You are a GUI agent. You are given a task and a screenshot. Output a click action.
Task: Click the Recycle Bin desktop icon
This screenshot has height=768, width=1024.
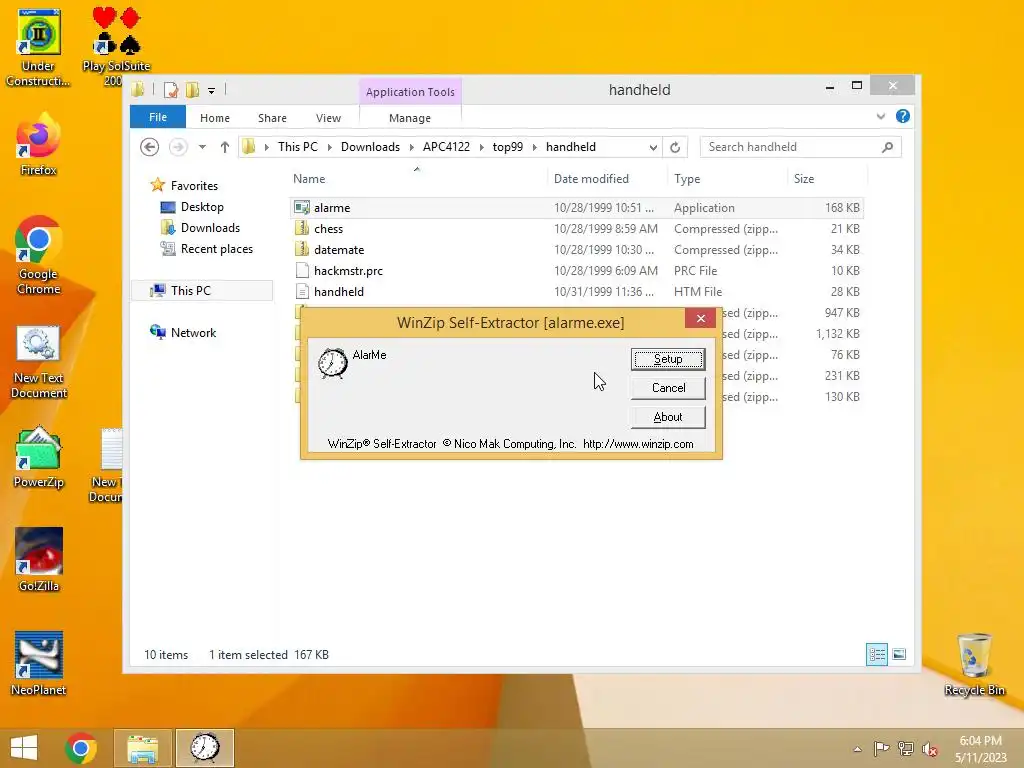pos(974,665)
